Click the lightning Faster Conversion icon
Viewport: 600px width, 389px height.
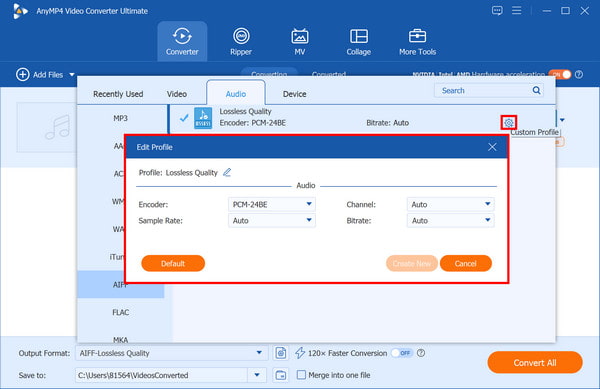point(300,353)
